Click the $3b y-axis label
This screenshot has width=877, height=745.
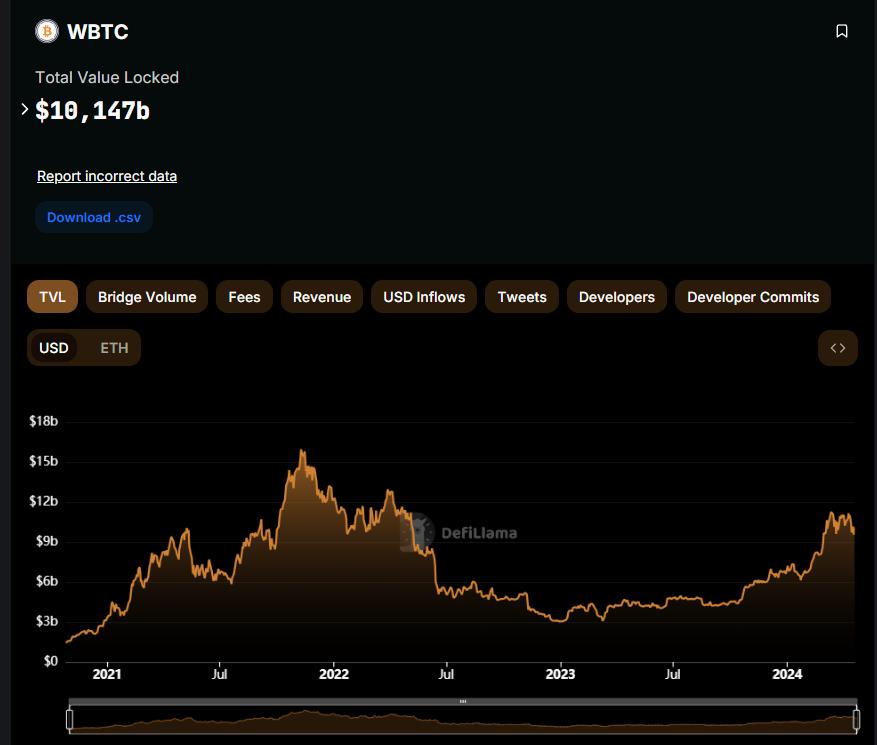[47, 621]
